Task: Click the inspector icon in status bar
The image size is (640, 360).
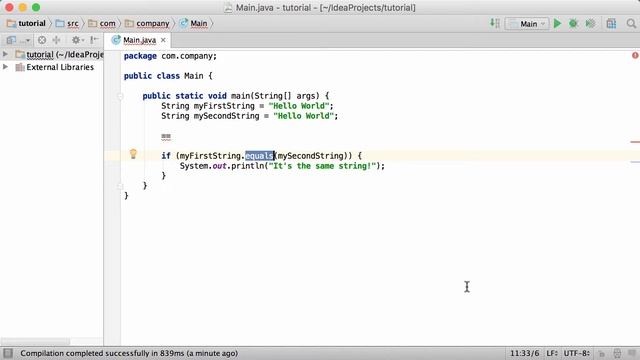Action: (617, 353)
